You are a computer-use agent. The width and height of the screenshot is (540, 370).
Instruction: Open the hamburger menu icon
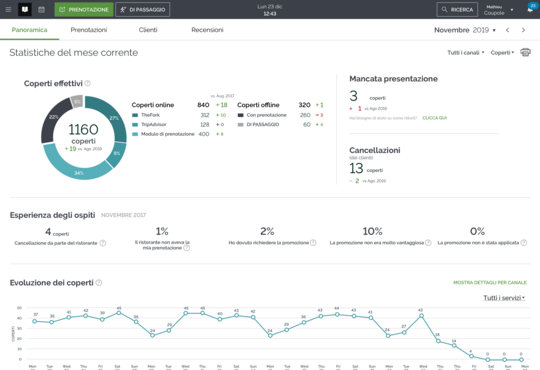click(8, 10)
